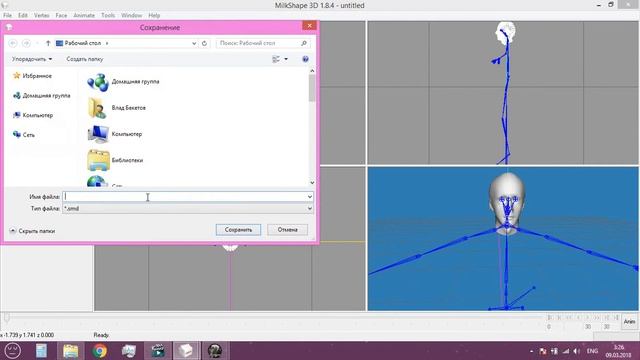Click the Отмена button
640x360 pixels.
287,230
